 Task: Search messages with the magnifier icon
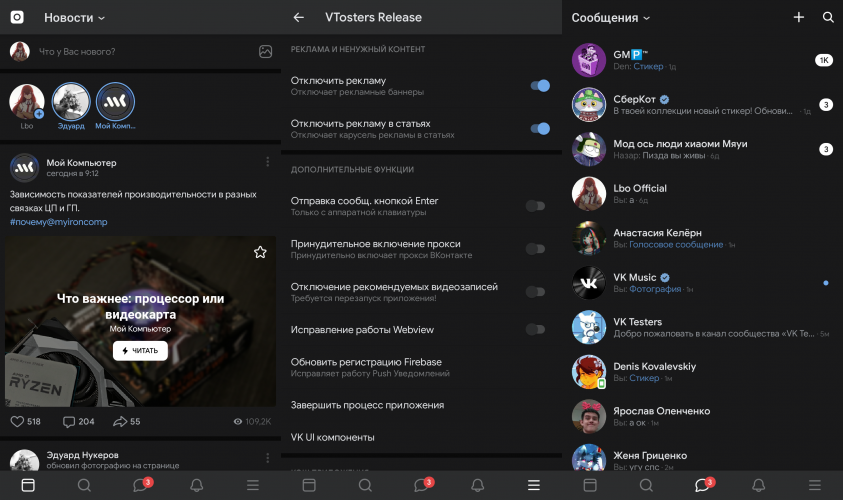(828, 17)
